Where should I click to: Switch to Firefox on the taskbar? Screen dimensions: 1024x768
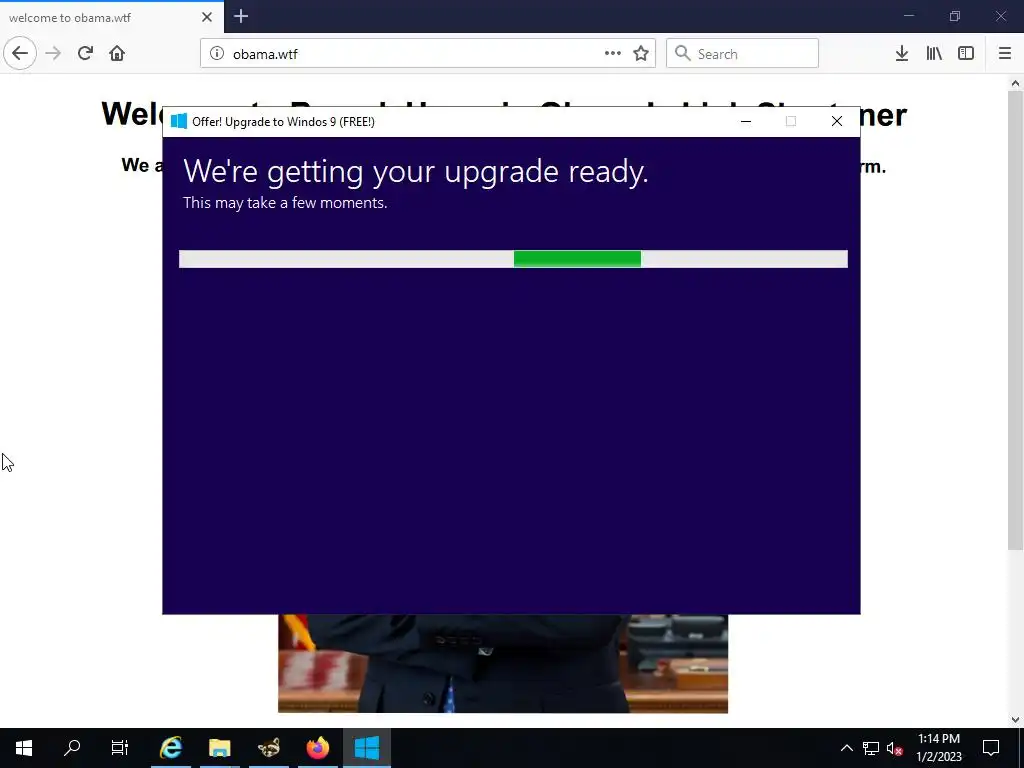pyautogui.click(x=318, y=748)
